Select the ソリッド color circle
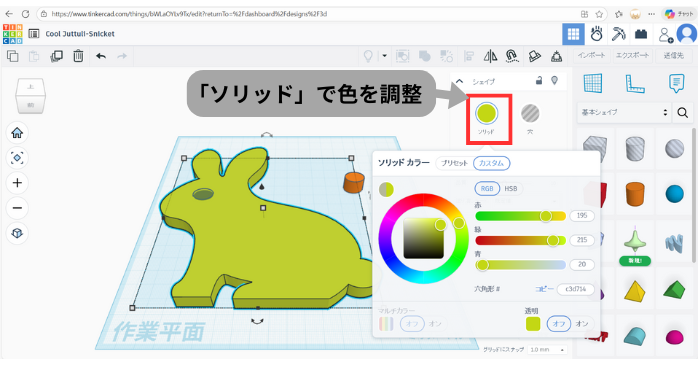The width and height of the screenshot is (698, 365). click(x=486, y=113)
